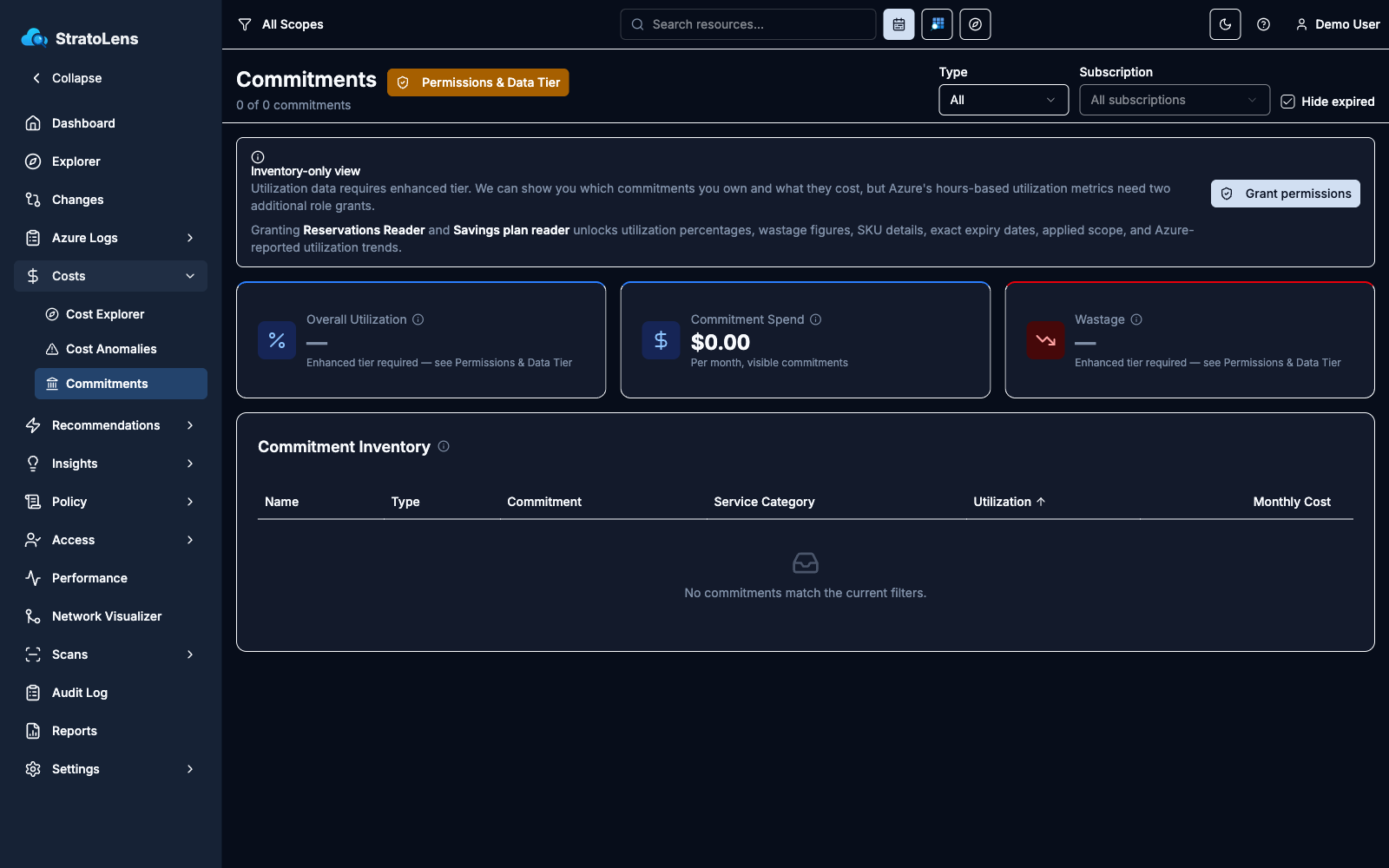Click the Recommendations lightning icon
This screenshot has width=1389, height=868.
pyautogui.click(x=33, y=425)
